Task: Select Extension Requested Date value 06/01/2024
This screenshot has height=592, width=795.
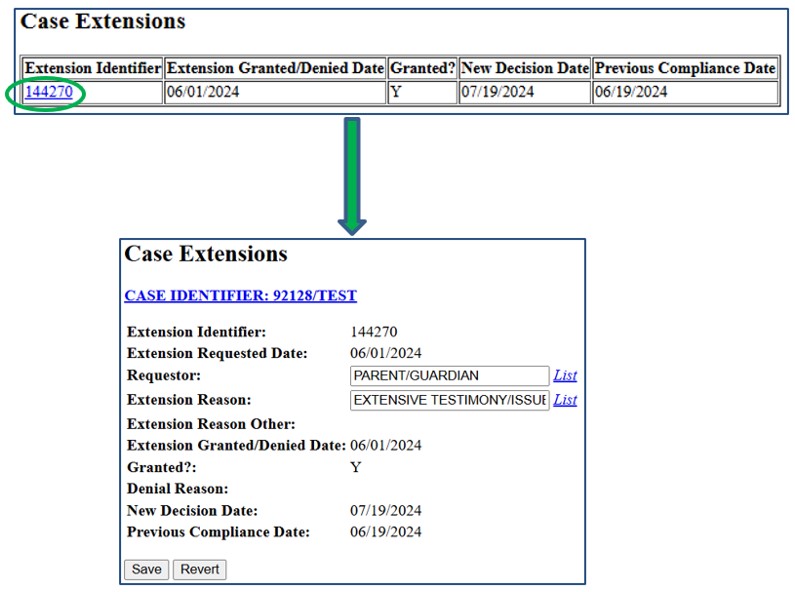Action: coord(386,353)
